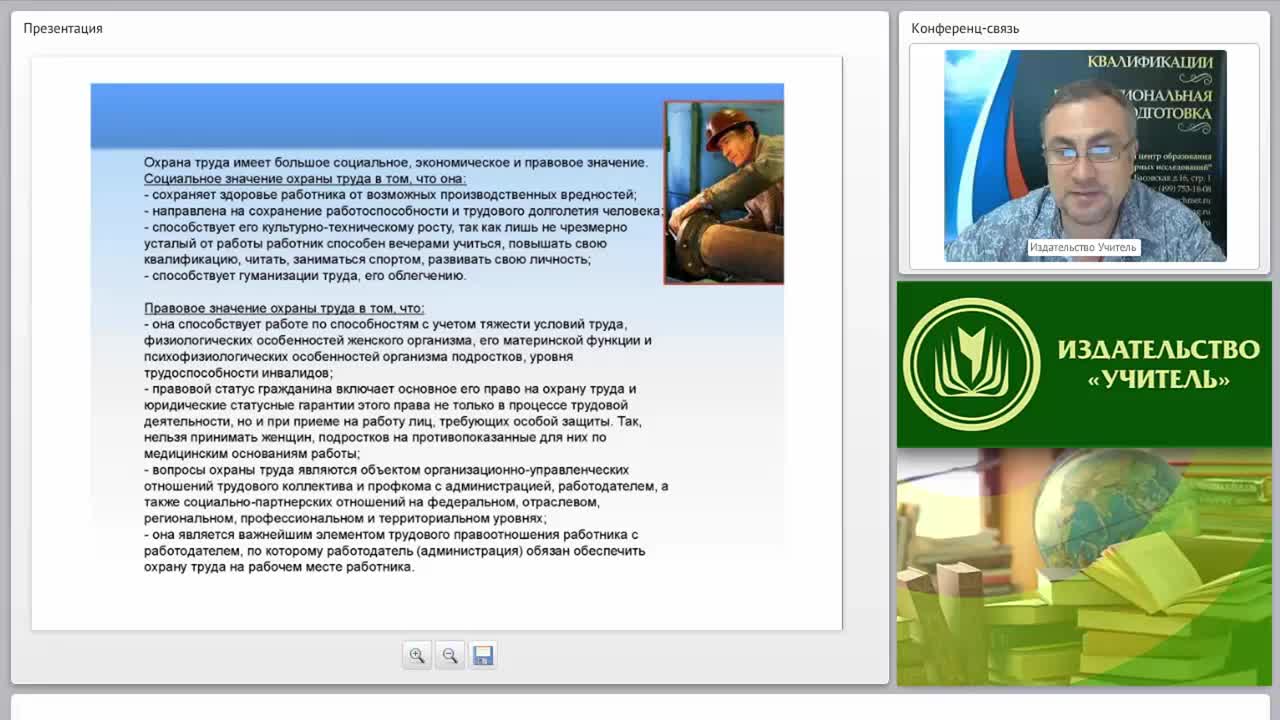The height and width of the screenshot is (720, 1280).
Task: Click heading 'Правовое значение охраны труда в том, что:'
Action: click(x=284, y=308)
